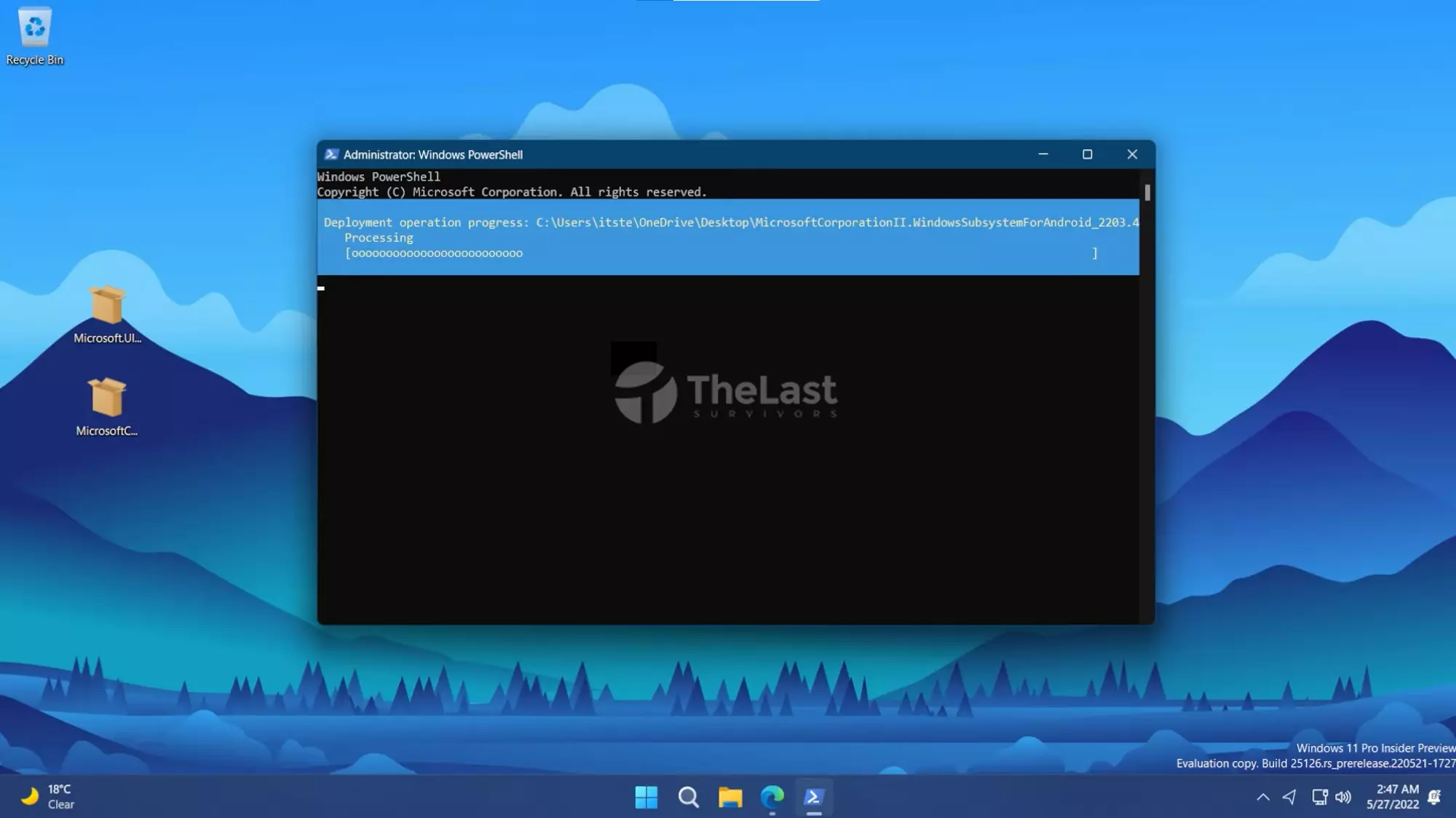Select the MicrosoftC... package file on desktop
This screenshot has width=1456, height=818.
point(107,407)
